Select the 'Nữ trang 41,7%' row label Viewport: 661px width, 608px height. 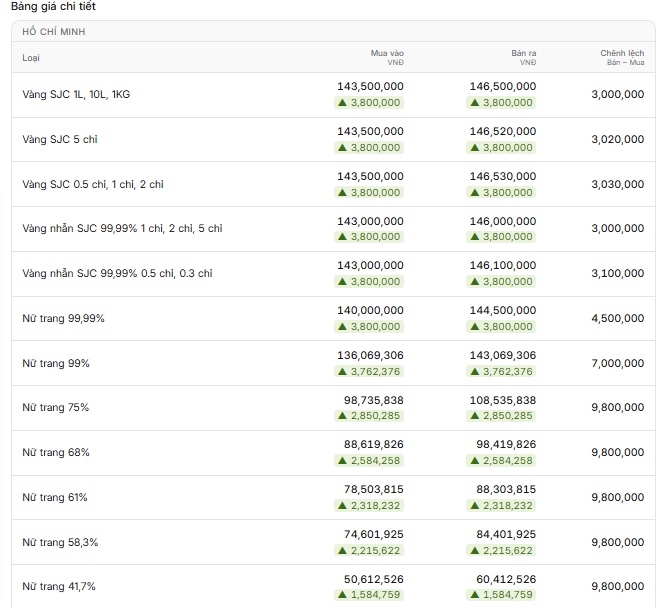(59, 586)
